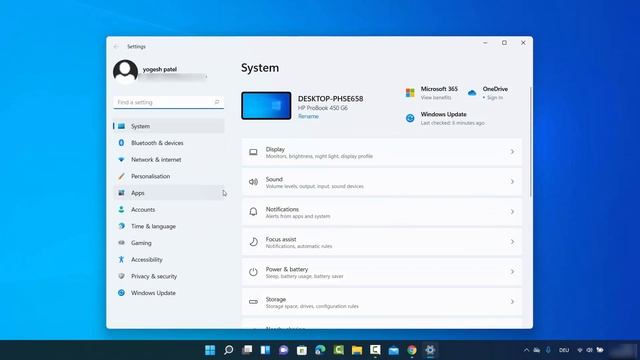Viewport: 640px width, 360px height.
Task: Click the Power & battery icon
Action: pyautogui.click(x=253, y=272)
